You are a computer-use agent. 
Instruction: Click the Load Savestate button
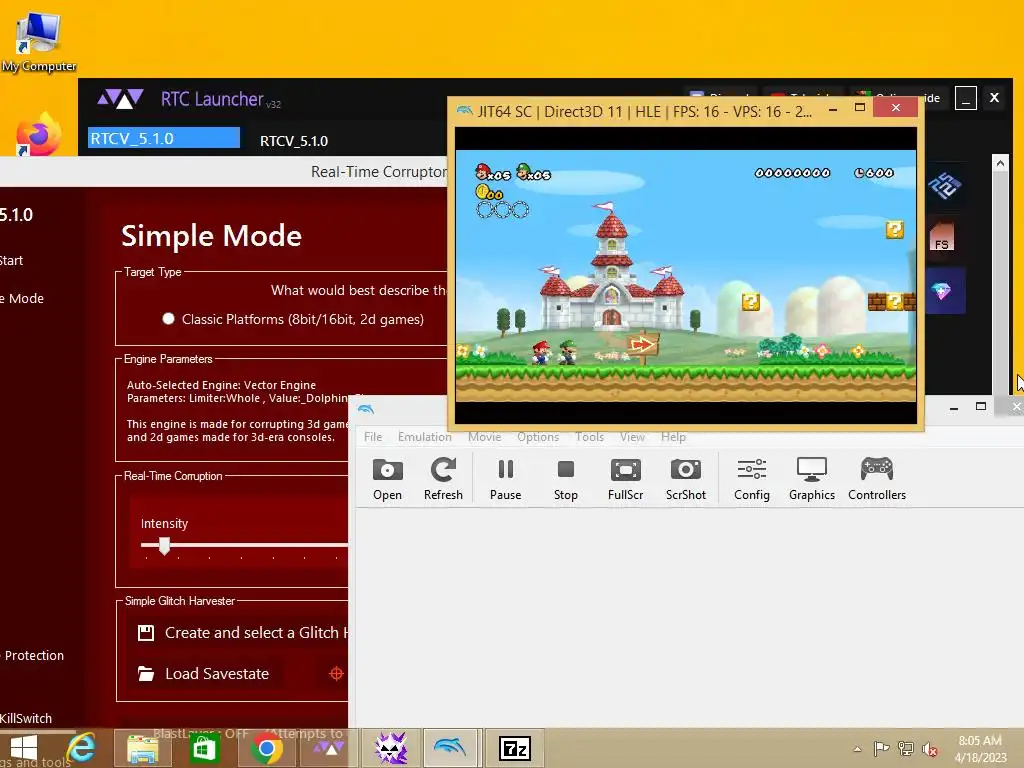[x=208, y=673]
